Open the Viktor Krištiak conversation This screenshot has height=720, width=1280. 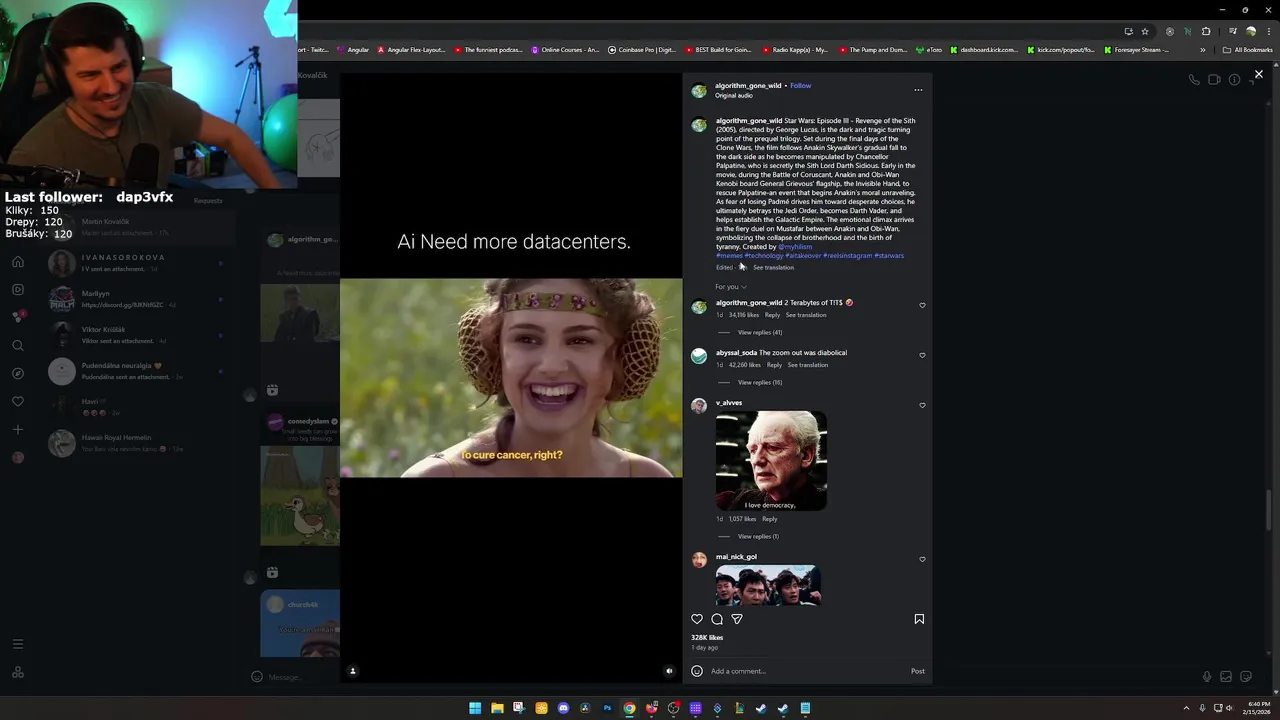click(x=135, y=335)
